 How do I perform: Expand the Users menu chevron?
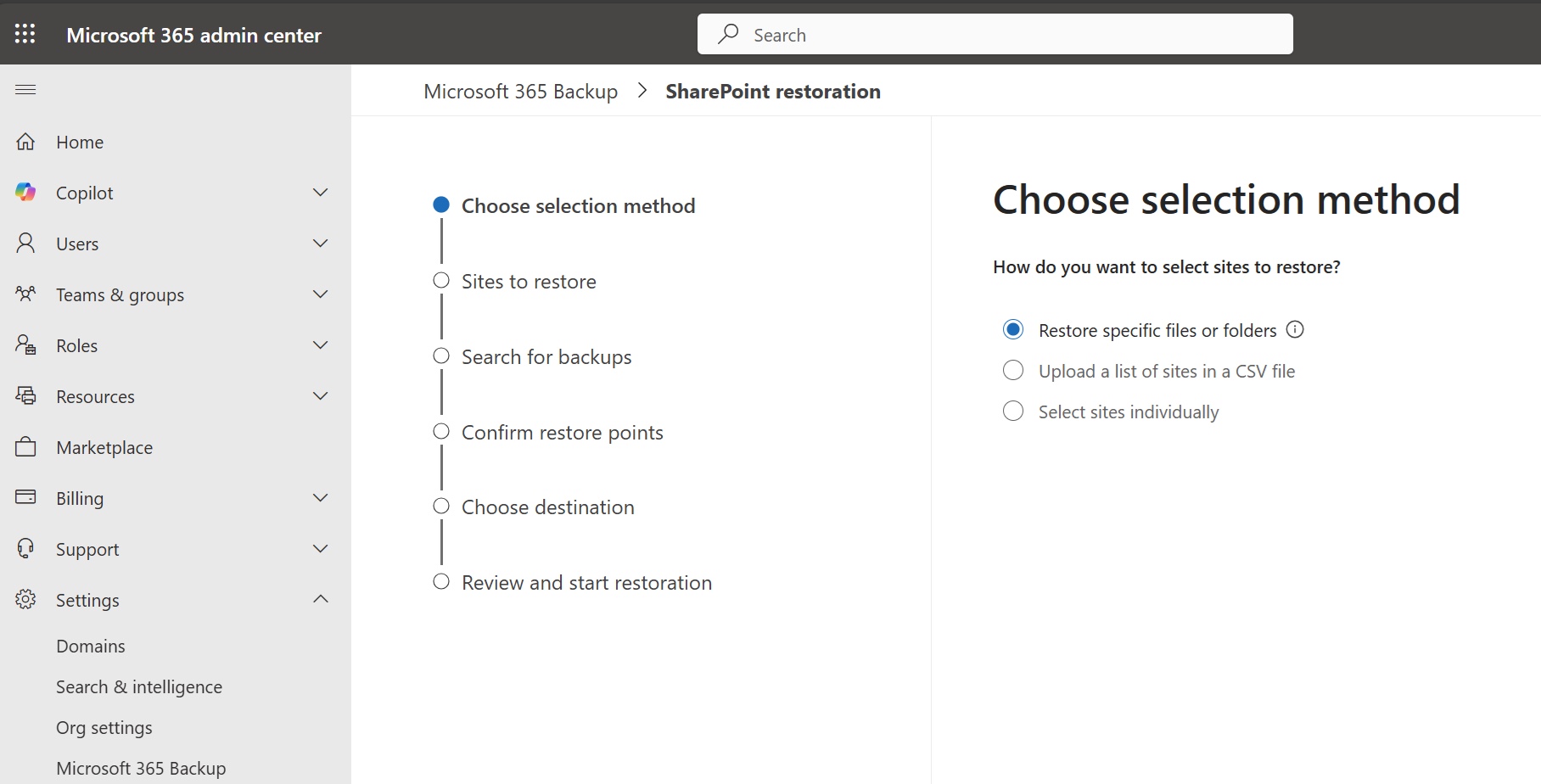[320, 244]
